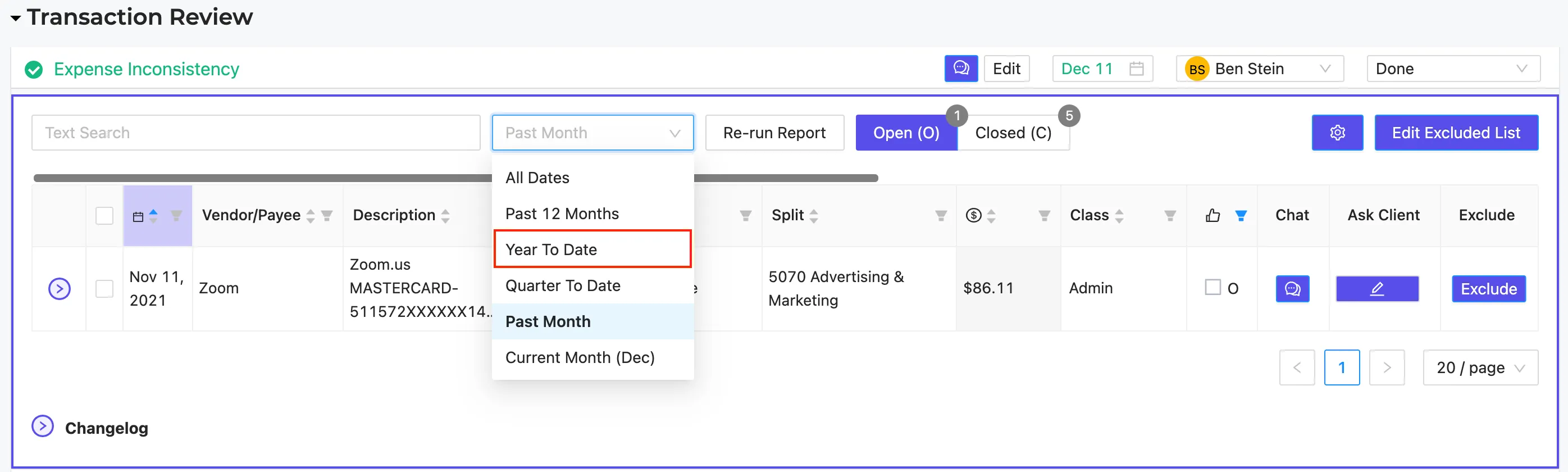Exclude the Zoom transaction
This screenshot has height=472, width=1568.
pyautogui.click(x=1488, y=289)
